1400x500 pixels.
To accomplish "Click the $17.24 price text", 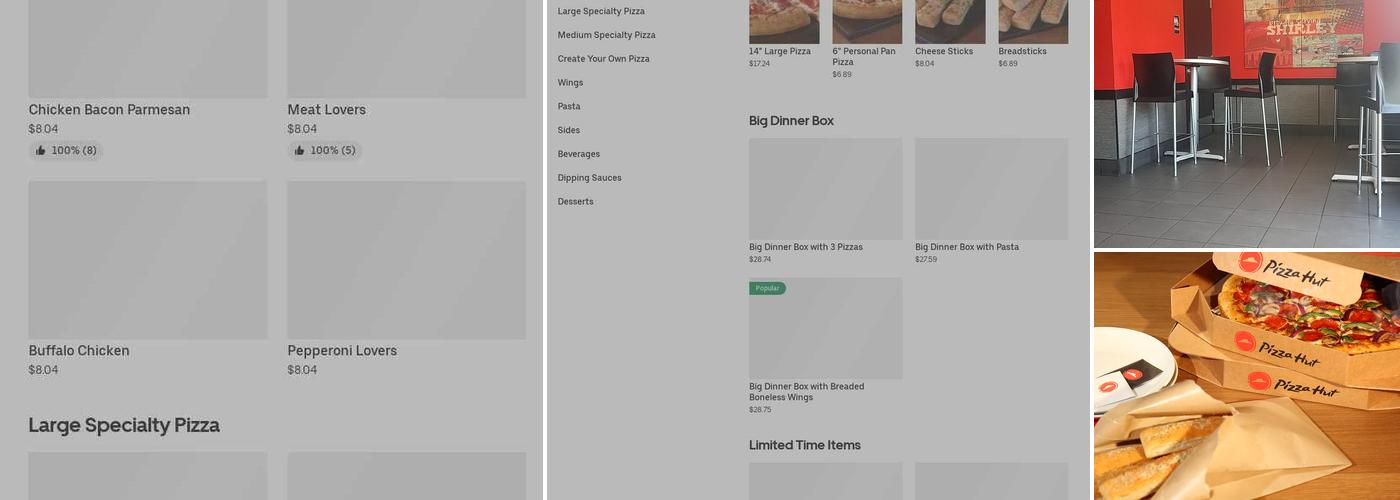I will tap(760, 64).
